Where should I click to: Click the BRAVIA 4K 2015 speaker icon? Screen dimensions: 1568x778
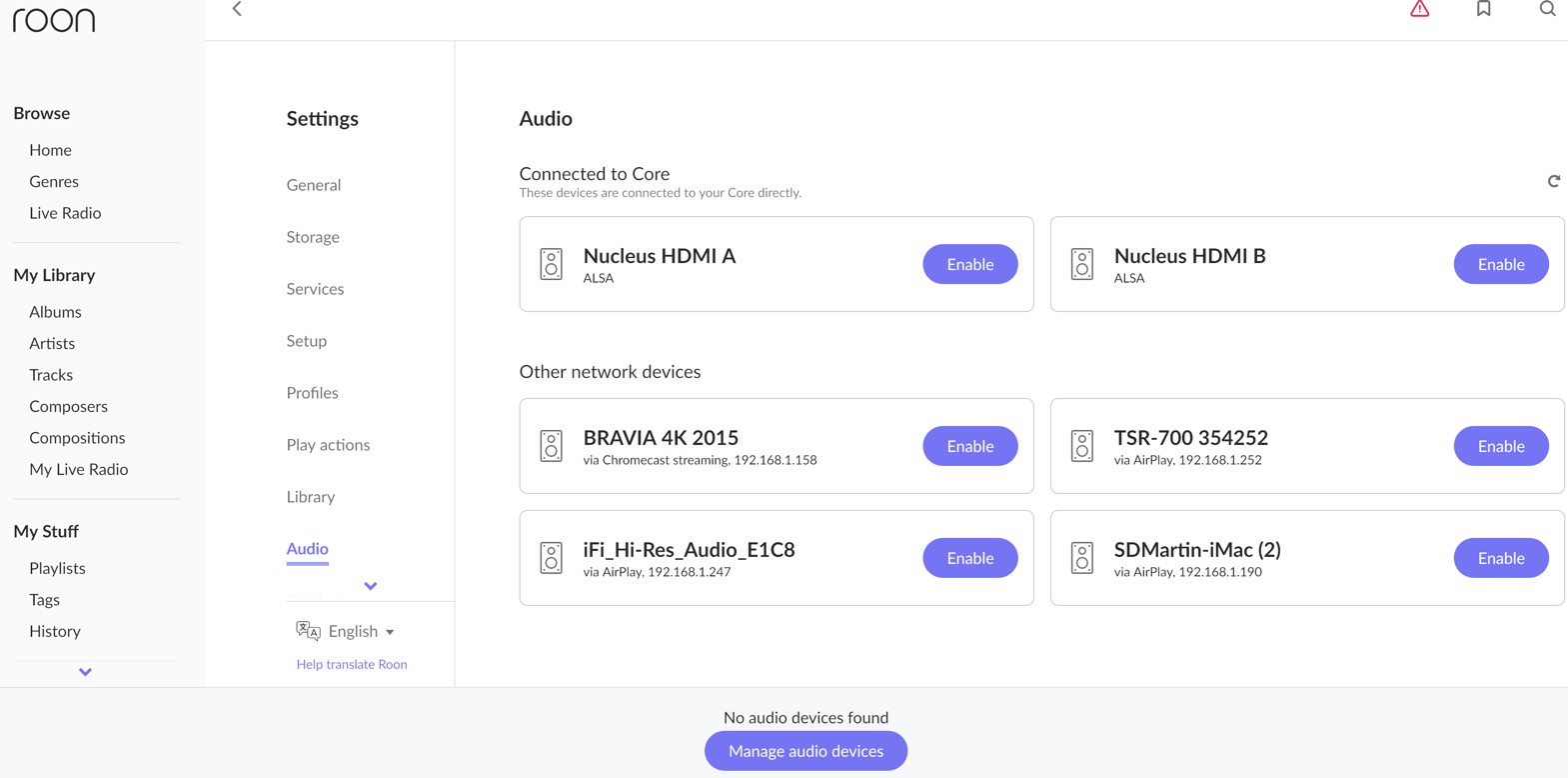pos(551,446)
